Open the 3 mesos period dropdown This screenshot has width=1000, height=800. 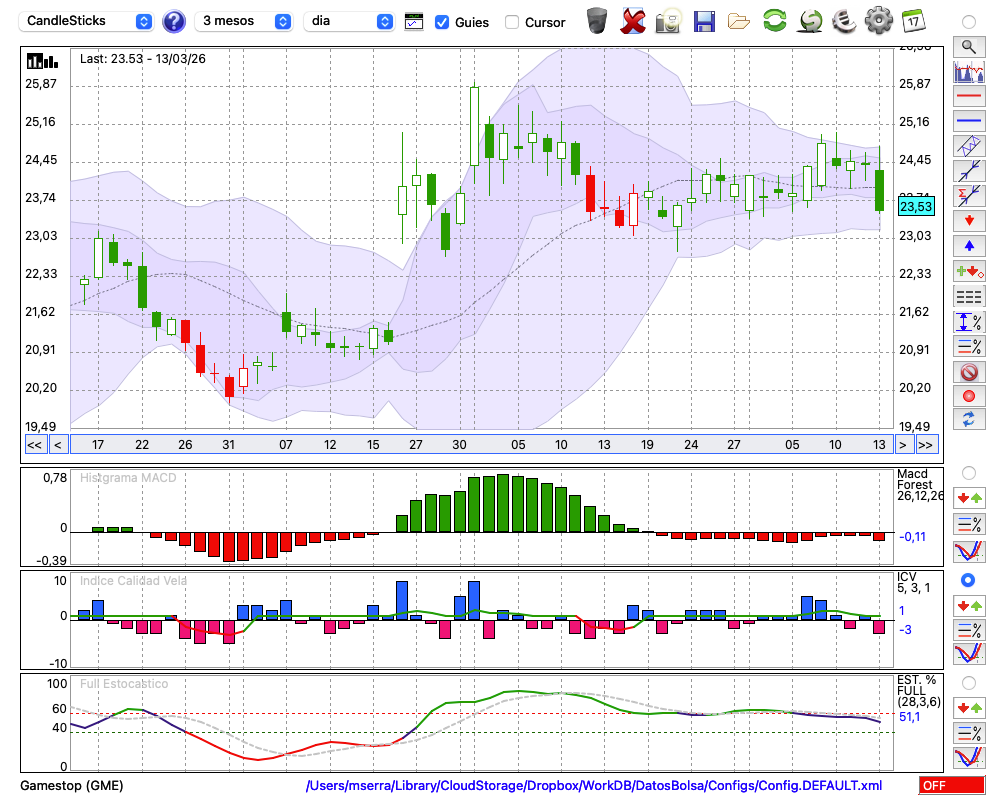(246, 21)
